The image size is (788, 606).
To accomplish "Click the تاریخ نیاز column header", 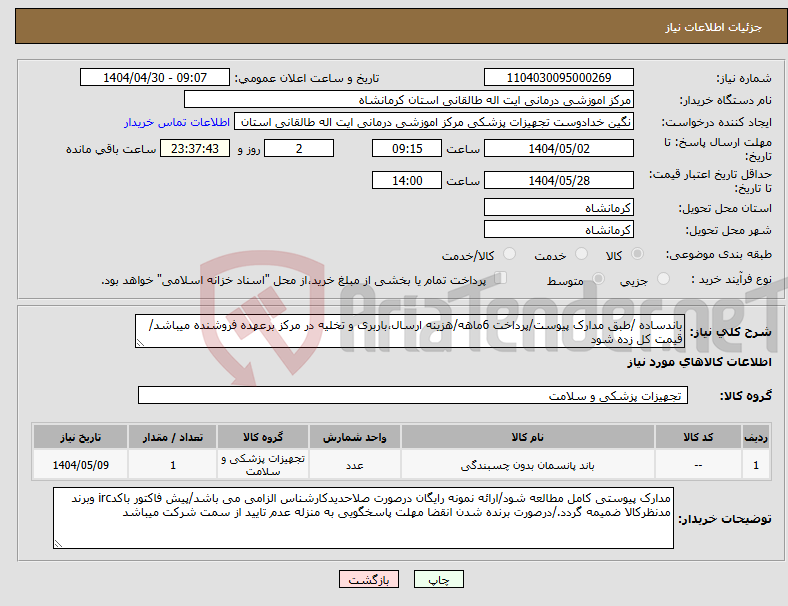I will point(80,437).
